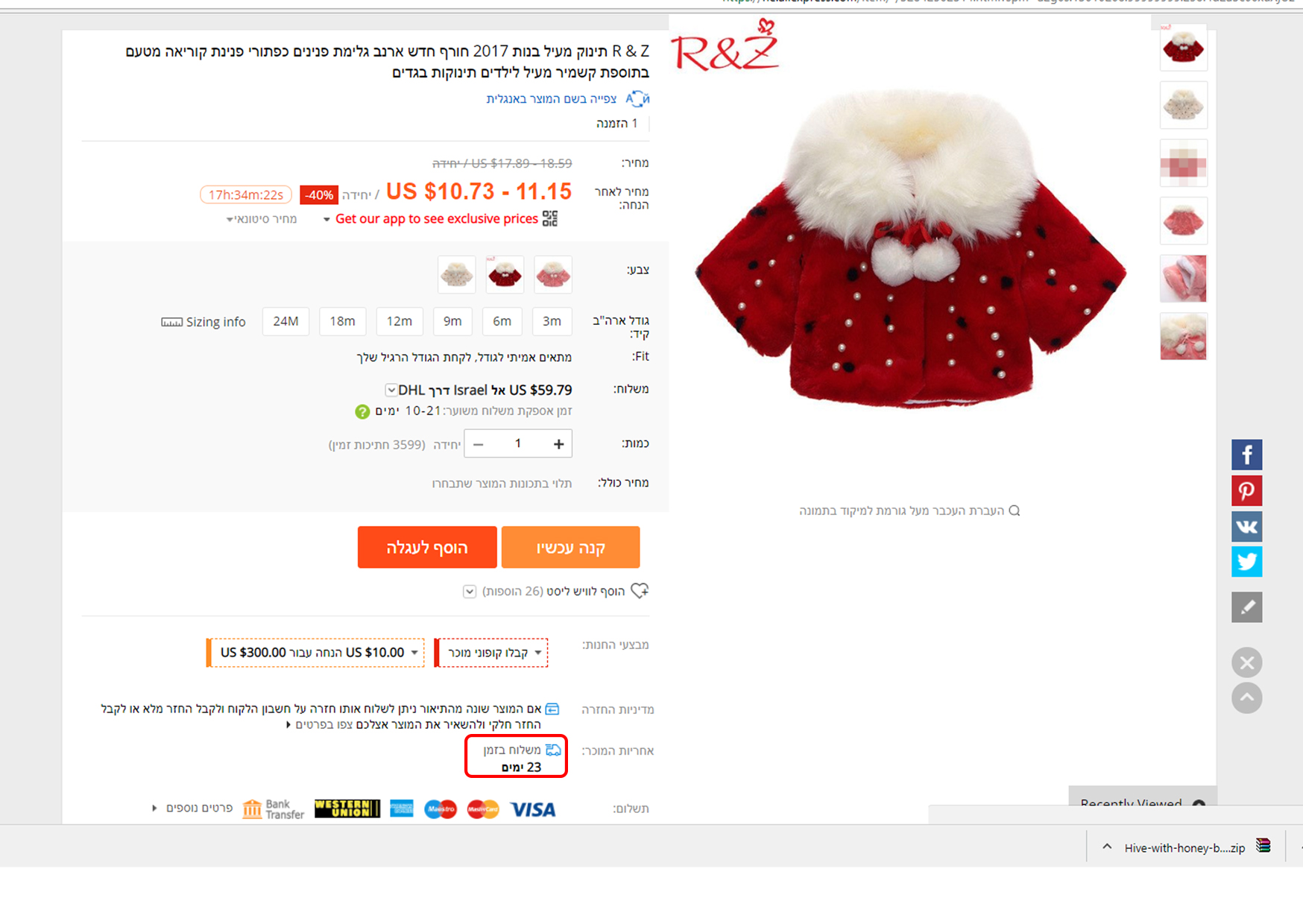Jump to top with up-arrow circle
Viewport: 1303px width, 924px height.
(x=1246, y=698)
